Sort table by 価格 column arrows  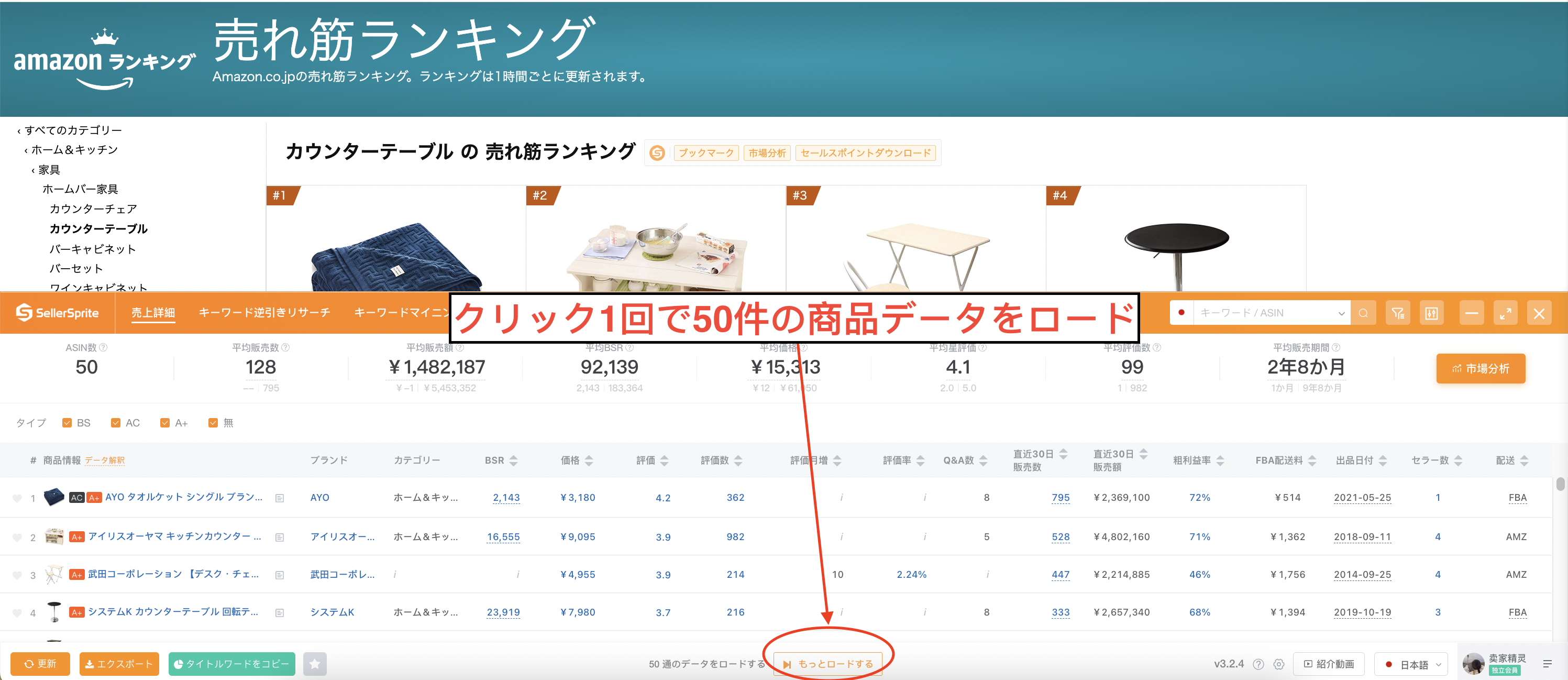(589, 460)
